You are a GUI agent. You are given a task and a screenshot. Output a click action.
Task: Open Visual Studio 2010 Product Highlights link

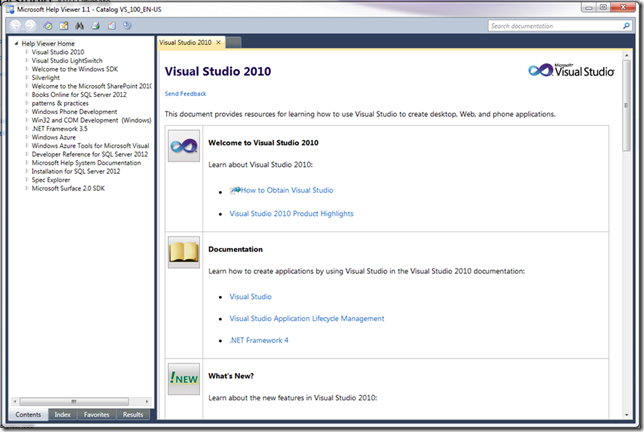coord(291,214)
